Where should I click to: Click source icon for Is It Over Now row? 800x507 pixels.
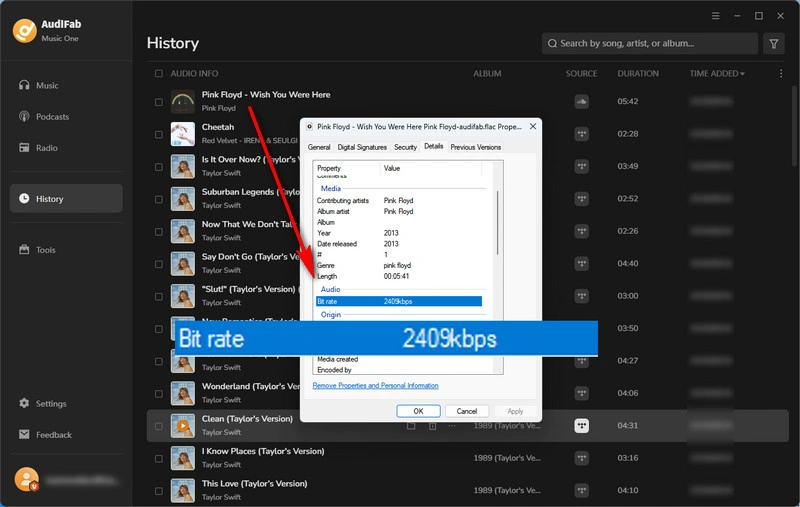click(582, 166)
